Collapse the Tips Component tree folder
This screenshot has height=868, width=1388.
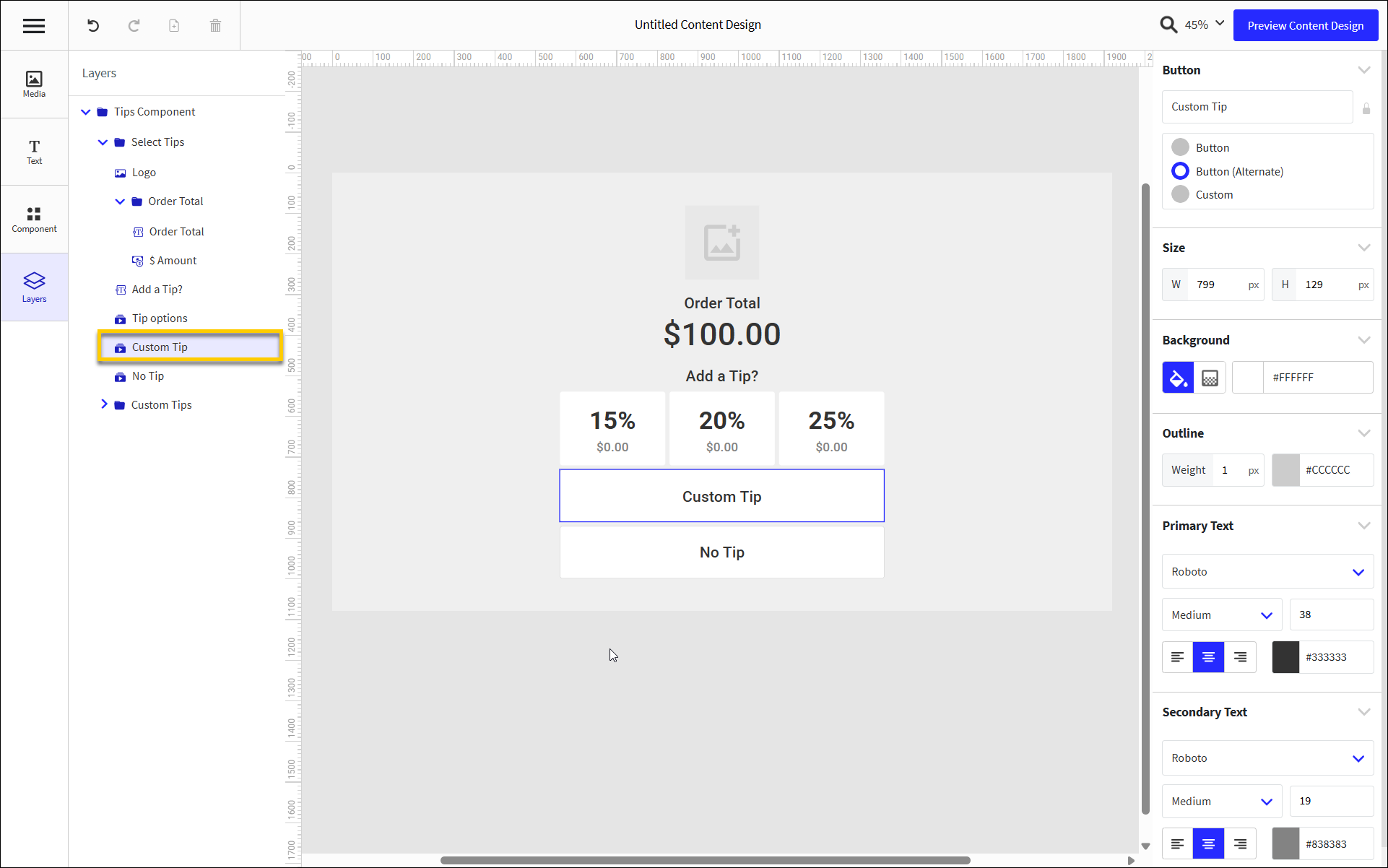(86, 112)
